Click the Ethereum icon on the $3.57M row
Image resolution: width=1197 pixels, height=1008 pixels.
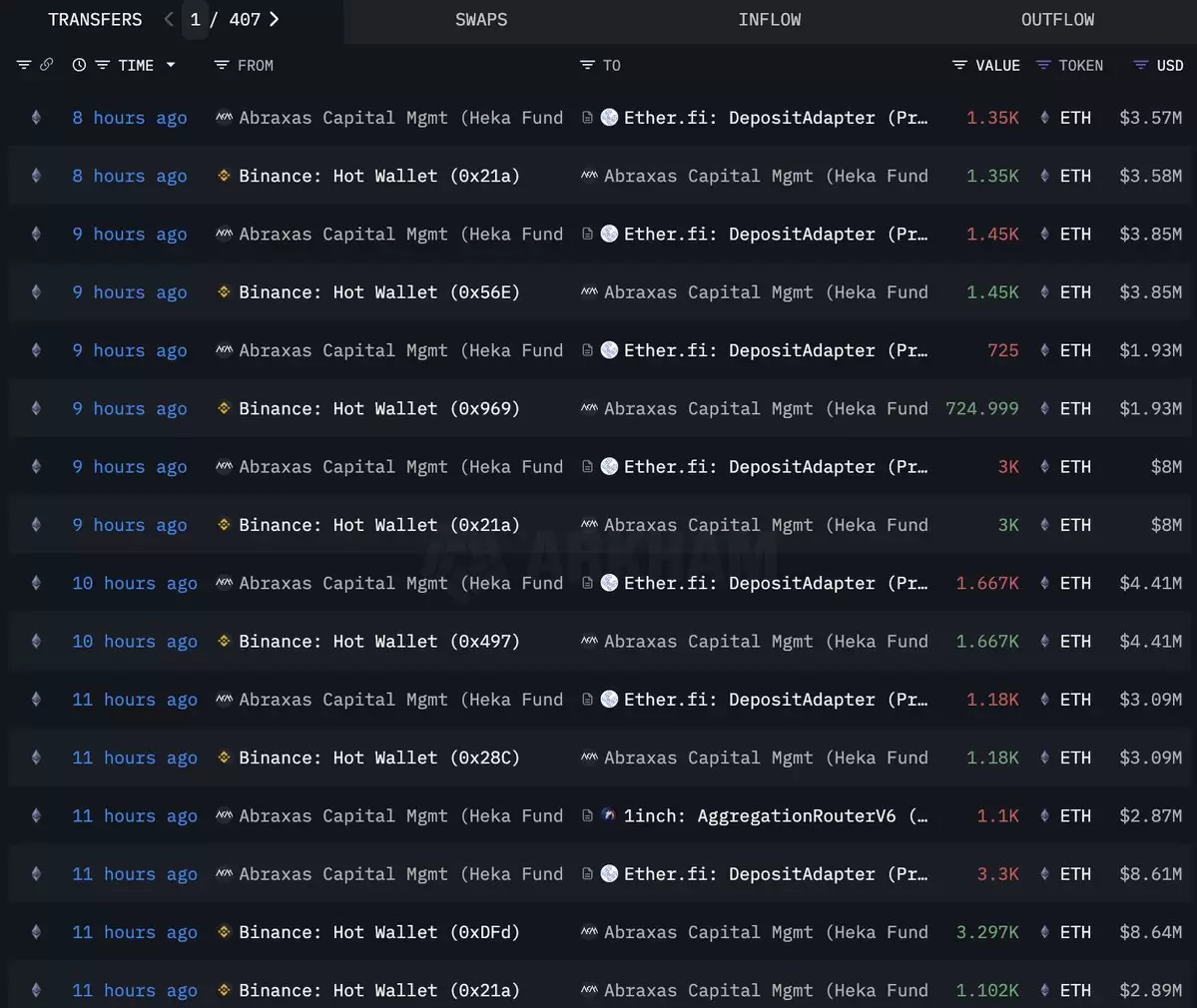coord(36,118)
